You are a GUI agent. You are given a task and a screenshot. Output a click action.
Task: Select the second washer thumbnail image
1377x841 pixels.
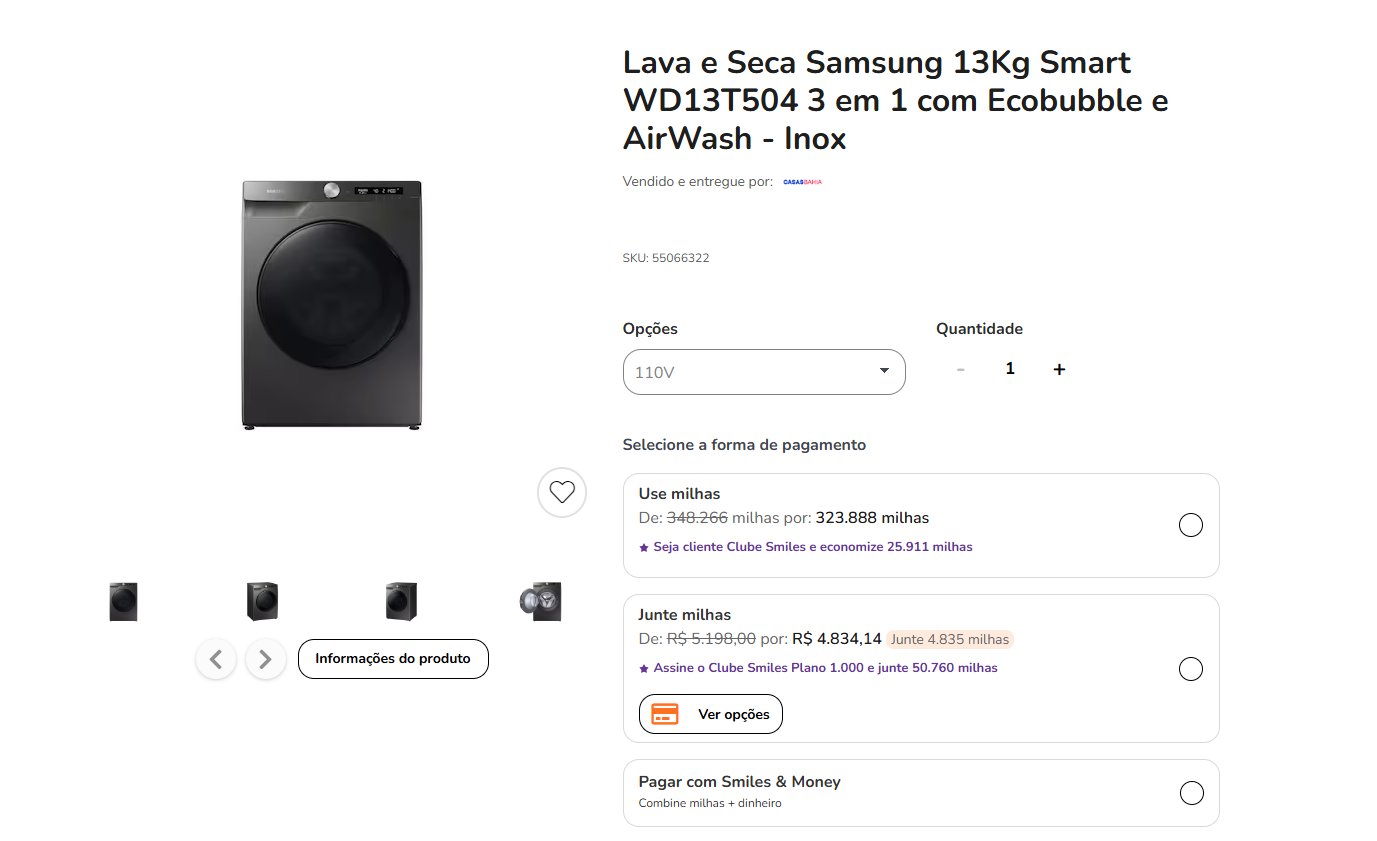[x=262, y=602]
